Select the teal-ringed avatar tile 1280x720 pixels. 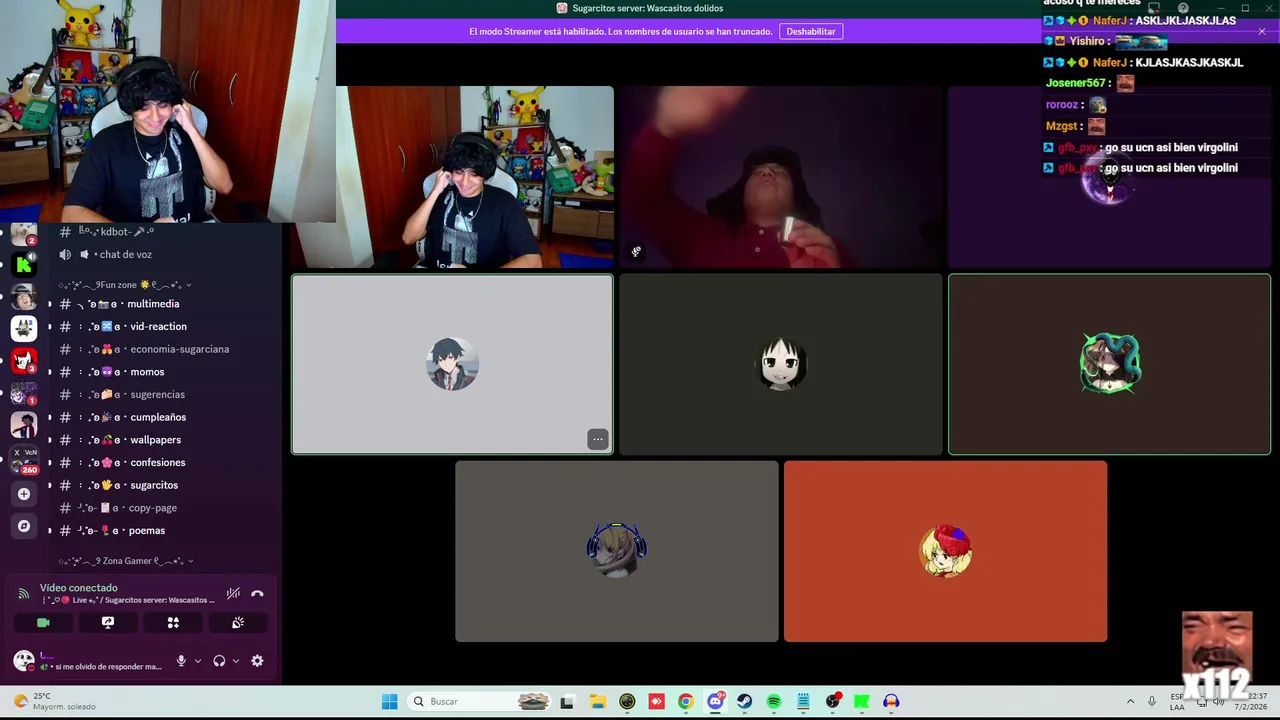[x=1109, y=364]
